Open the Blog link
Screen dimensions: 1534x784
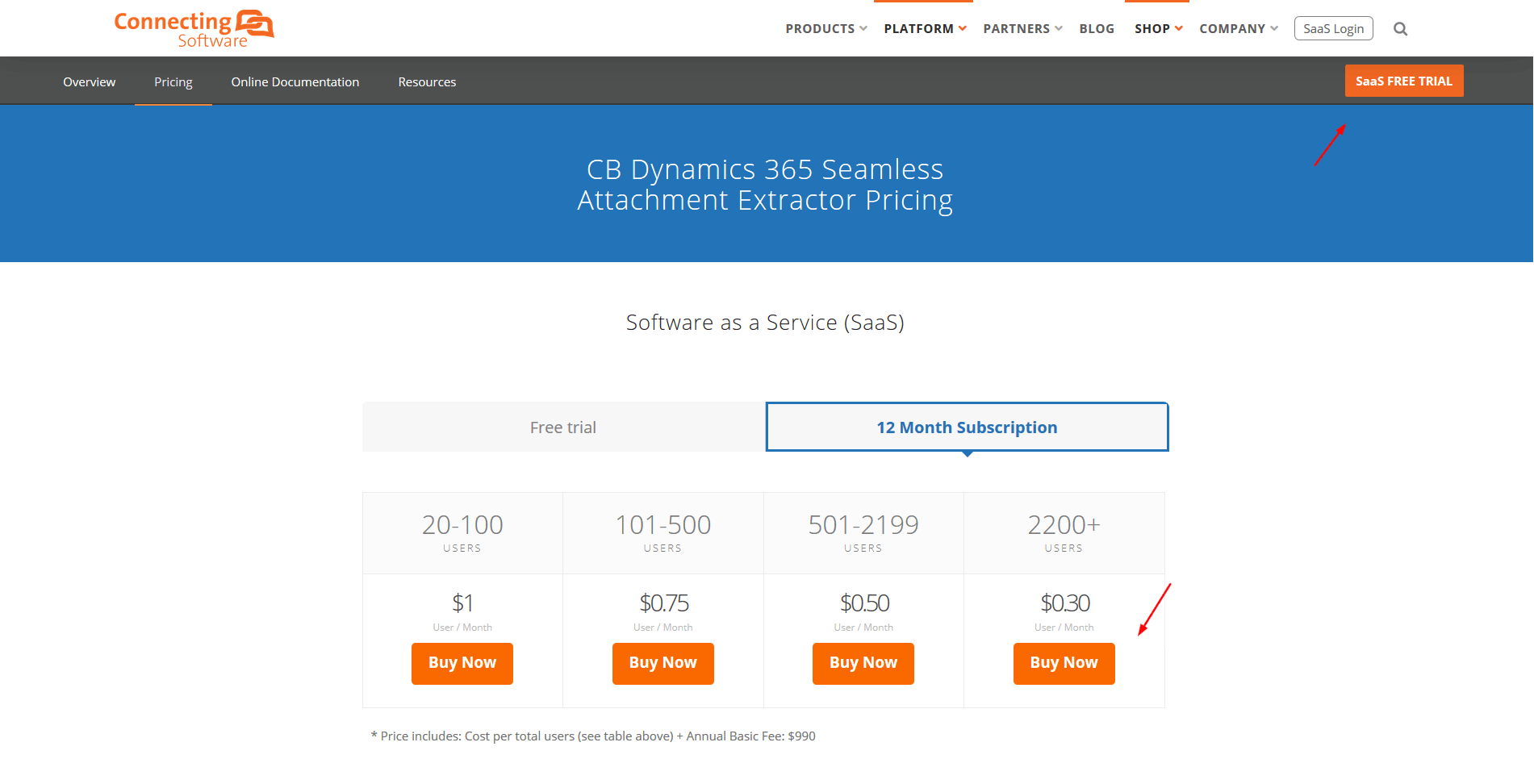tap(1097, 29)
